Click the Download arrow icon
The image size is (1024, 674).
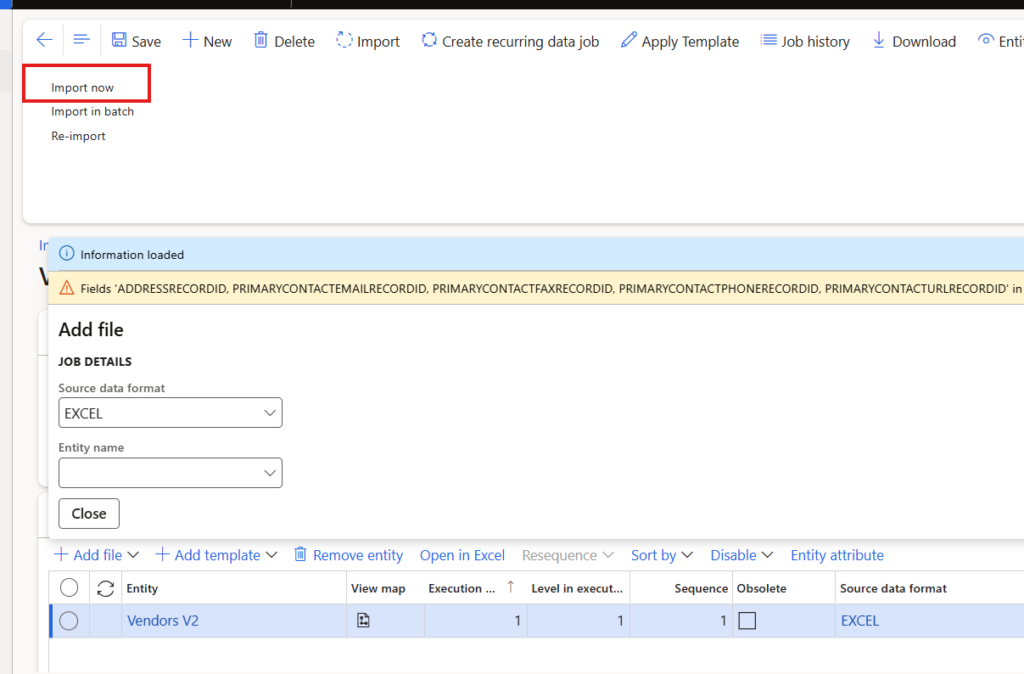click(879, 40)
